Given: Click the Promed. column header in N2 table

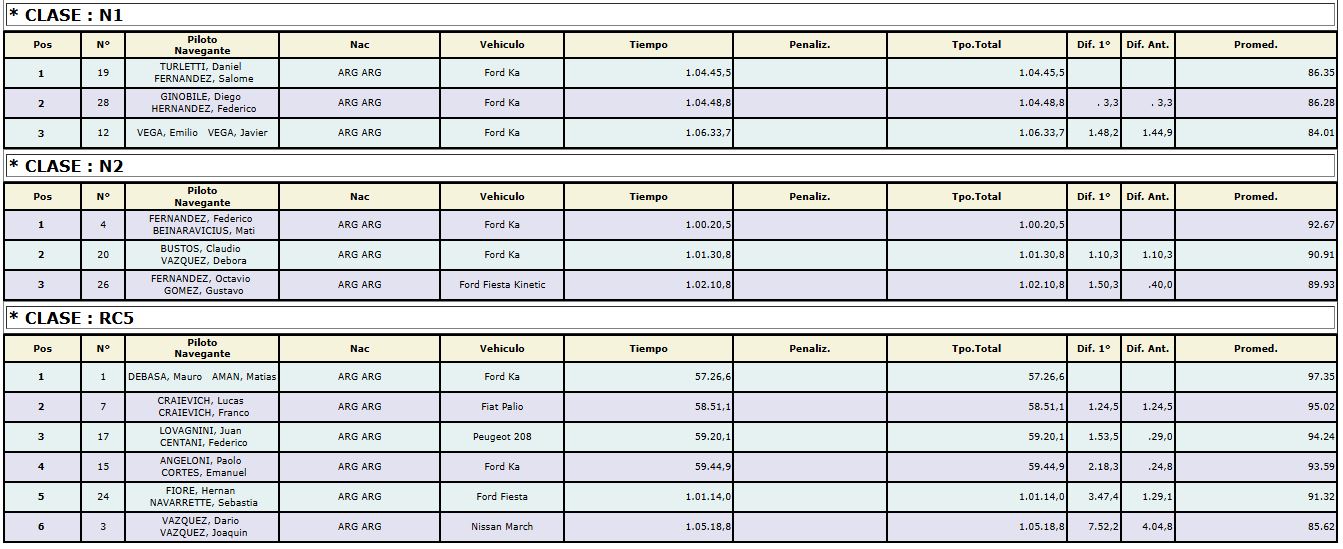Looking at the screenshot, I should tap(1256, 197).
